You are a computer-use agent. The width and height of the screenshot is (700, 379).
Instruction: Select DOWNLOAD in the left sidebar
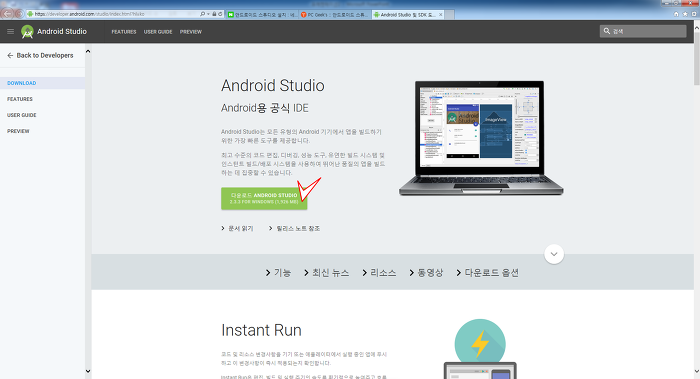[x=42, y=83]
